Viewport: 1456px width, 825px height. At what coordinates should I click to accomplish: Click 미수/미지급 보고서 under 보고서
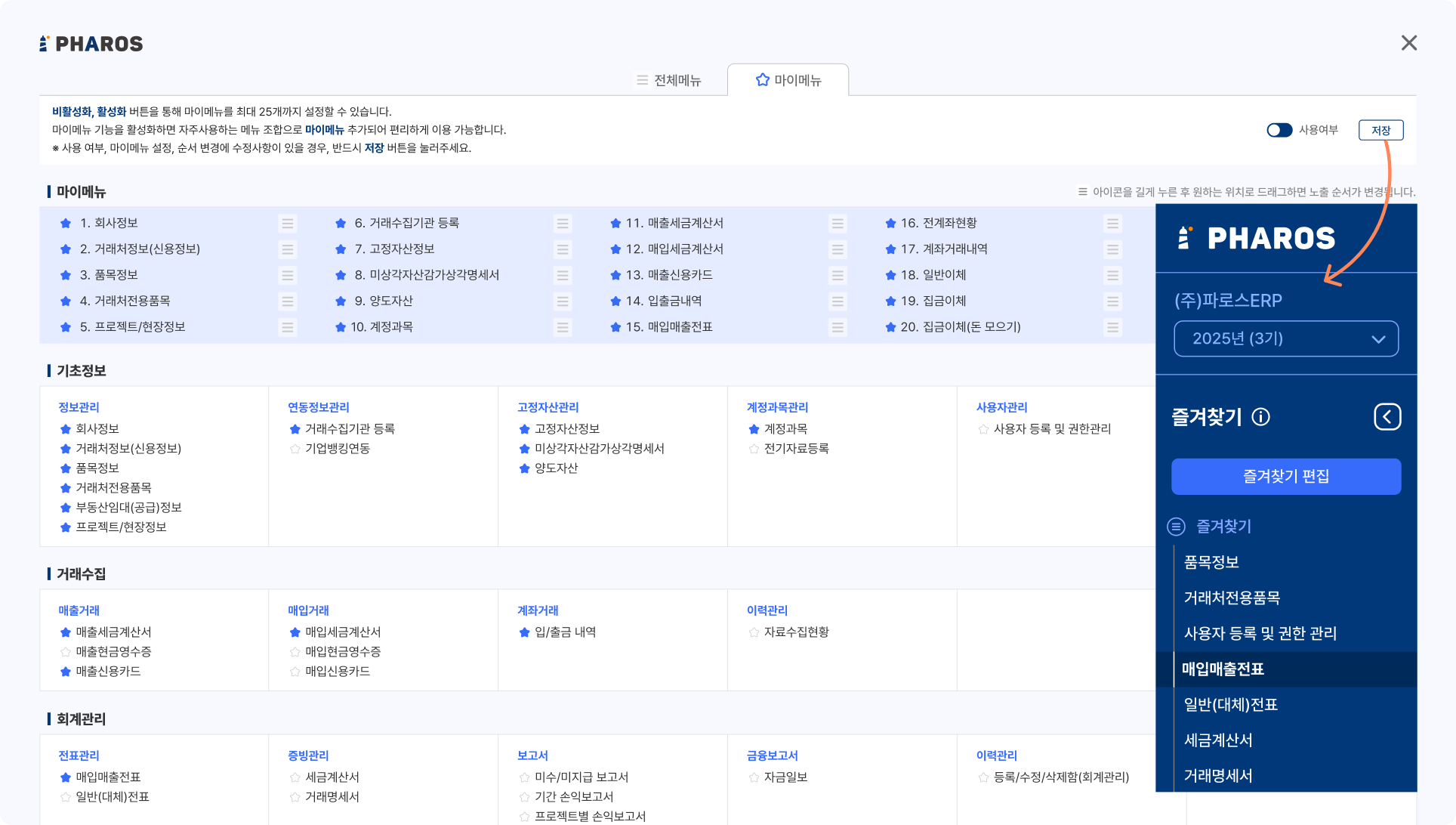581,777
